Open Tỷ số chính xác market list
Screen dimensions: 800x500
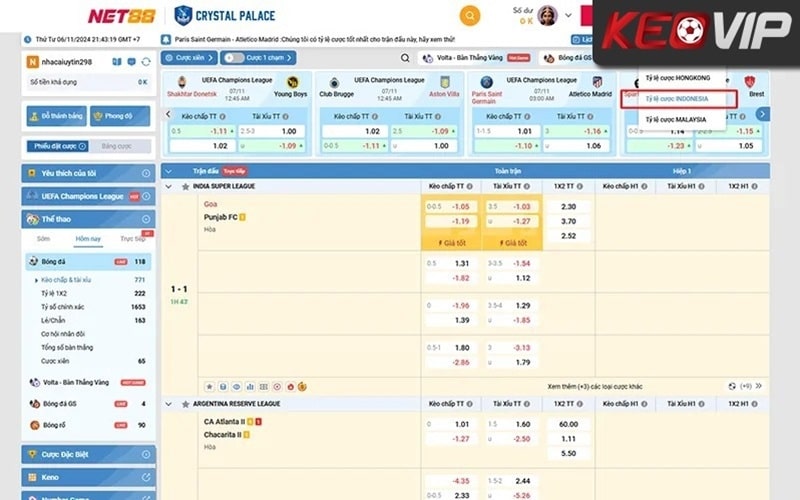(63, 307)
